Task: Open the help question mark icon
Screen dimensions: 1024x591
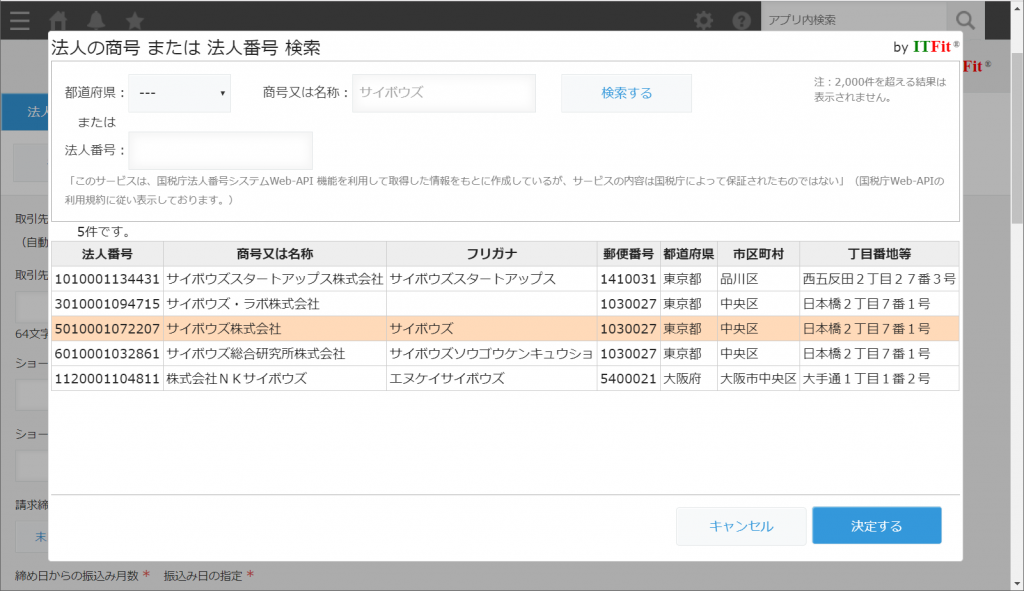Action: [x=741, y=20]
